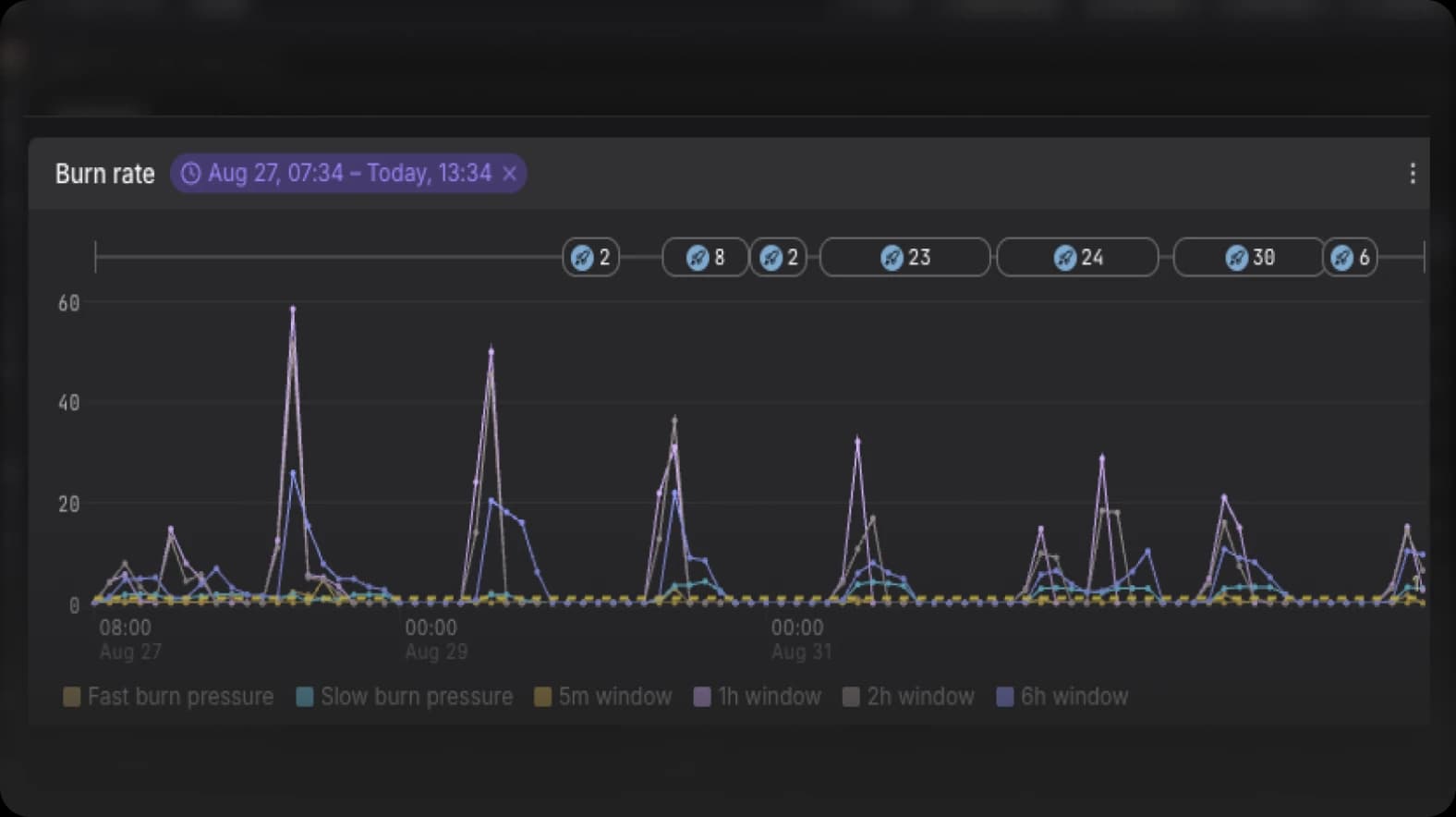Image resolution: width=1456 pixels, height=817 pixels.
Task: Open the Aug 27, 07:34 – Today time range
Action: [x=348, y=174]
